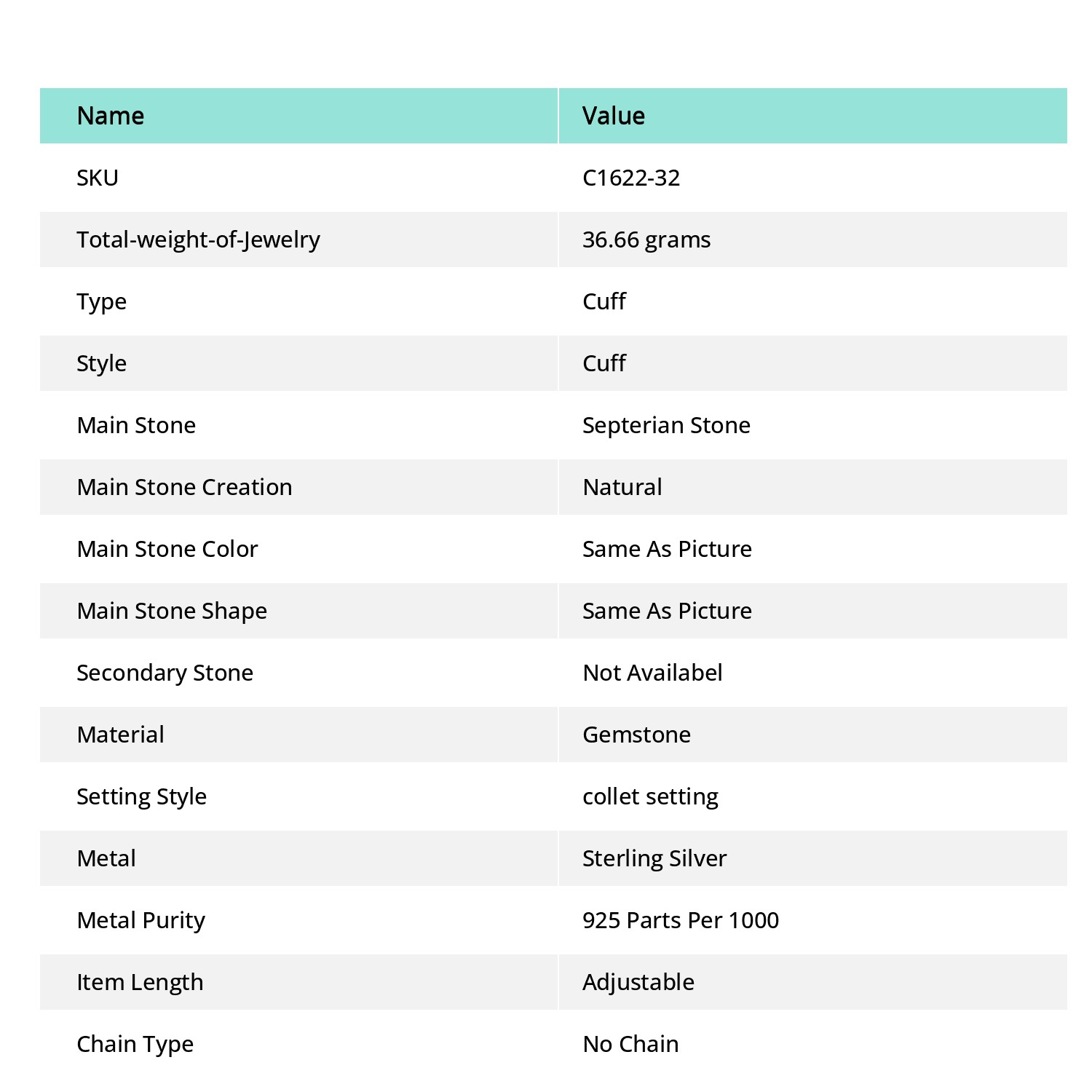This screenshot has height=1092, width=1092.
Task: Select the No Chain value
Action: [630, 1044]
